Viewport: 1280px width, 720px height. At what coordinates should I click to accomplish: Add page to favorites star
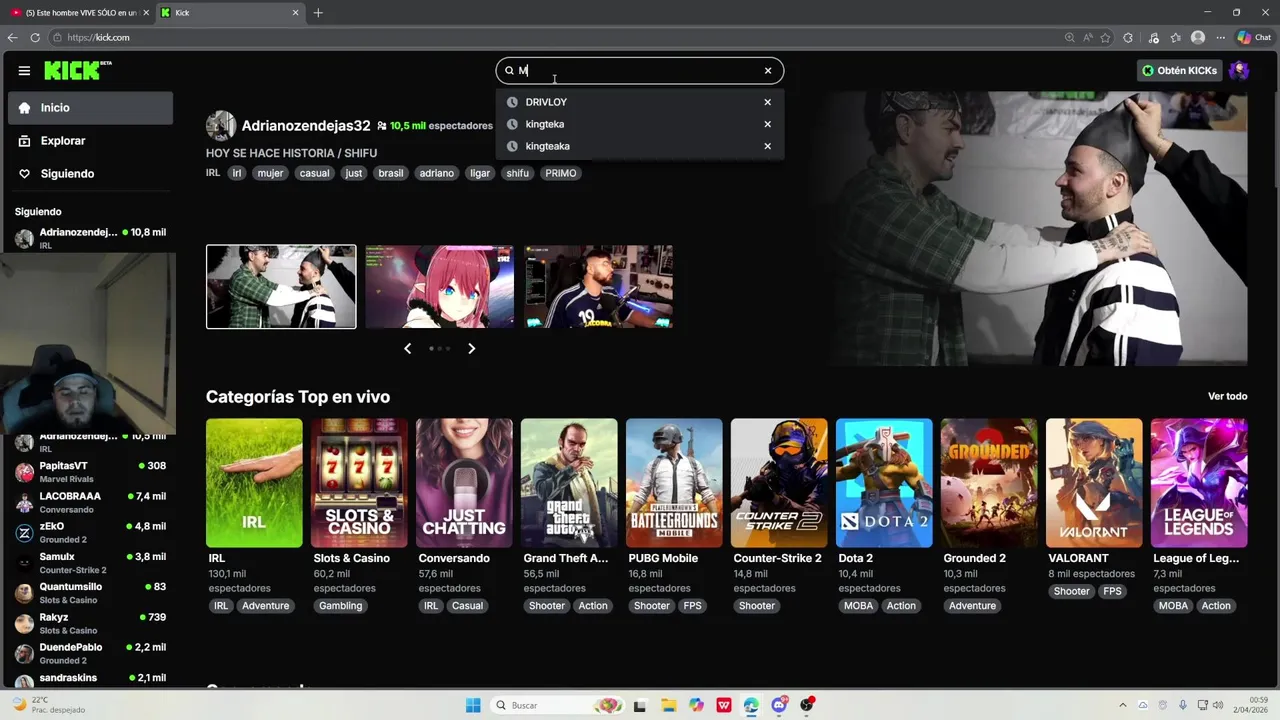1105,38
